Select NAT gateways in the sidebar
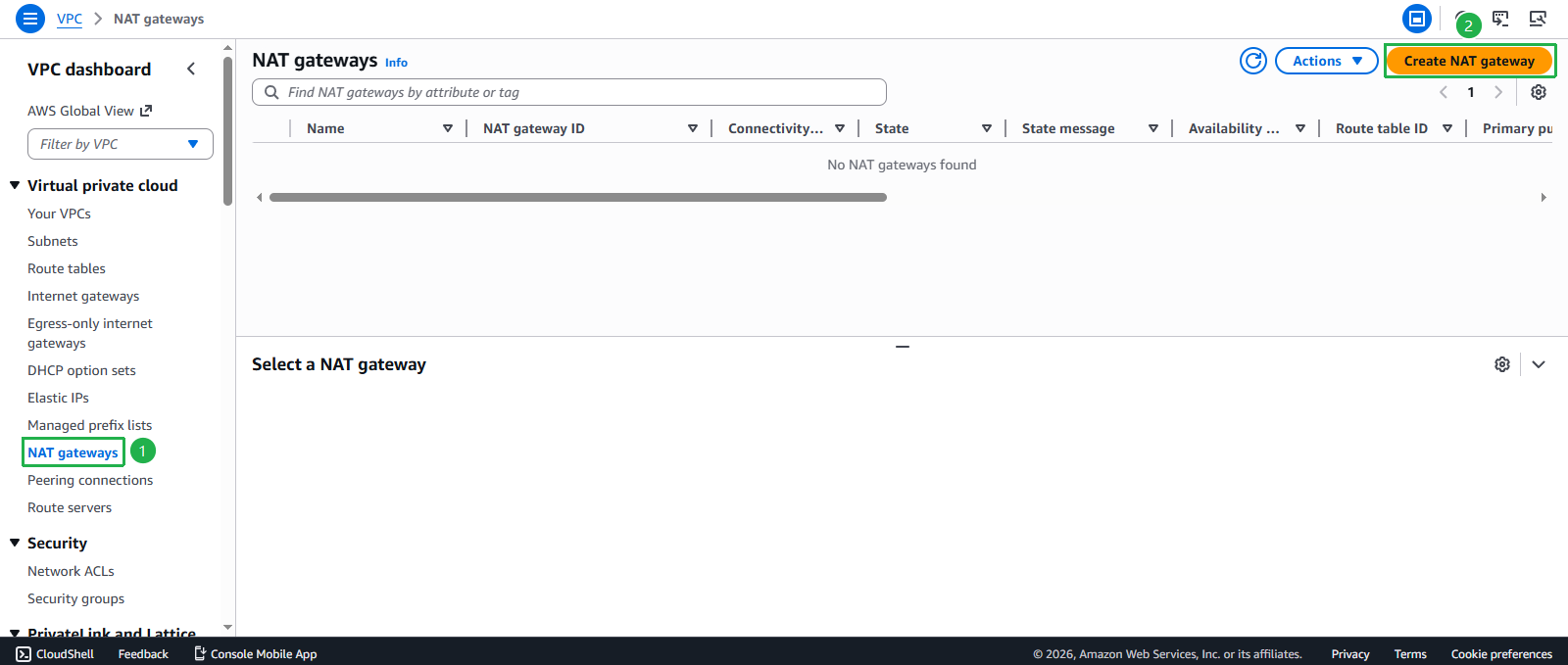 point(73,452)
